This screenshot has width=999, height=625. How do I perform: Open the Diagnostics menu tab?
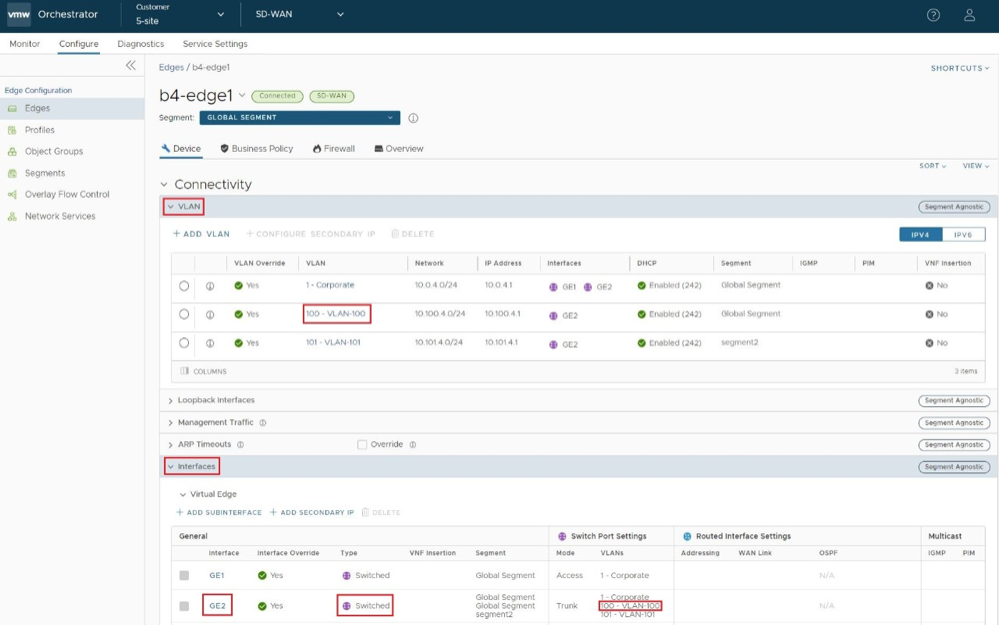140,44
